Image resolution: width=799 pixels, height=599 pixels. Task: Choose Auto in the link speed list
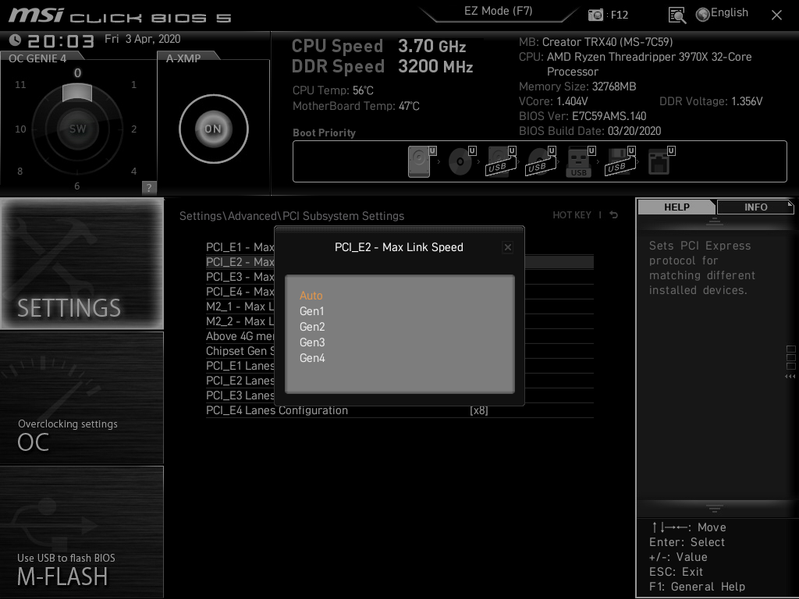[311, 295]
